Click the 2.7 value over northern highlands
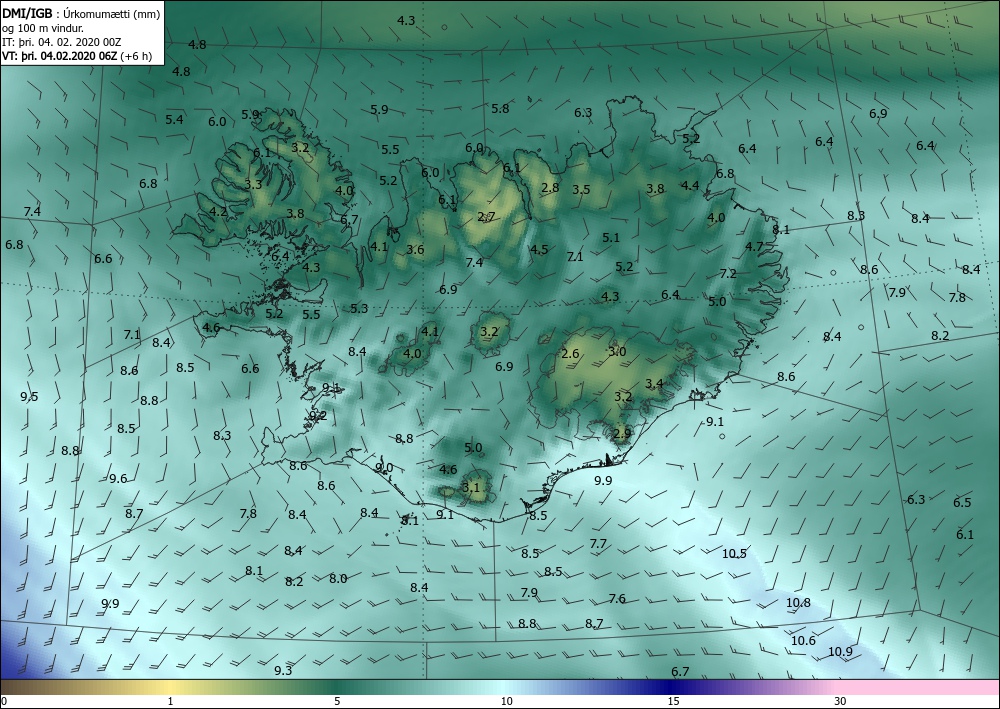This screenshot has width=1000, height=709. [487, 217]
